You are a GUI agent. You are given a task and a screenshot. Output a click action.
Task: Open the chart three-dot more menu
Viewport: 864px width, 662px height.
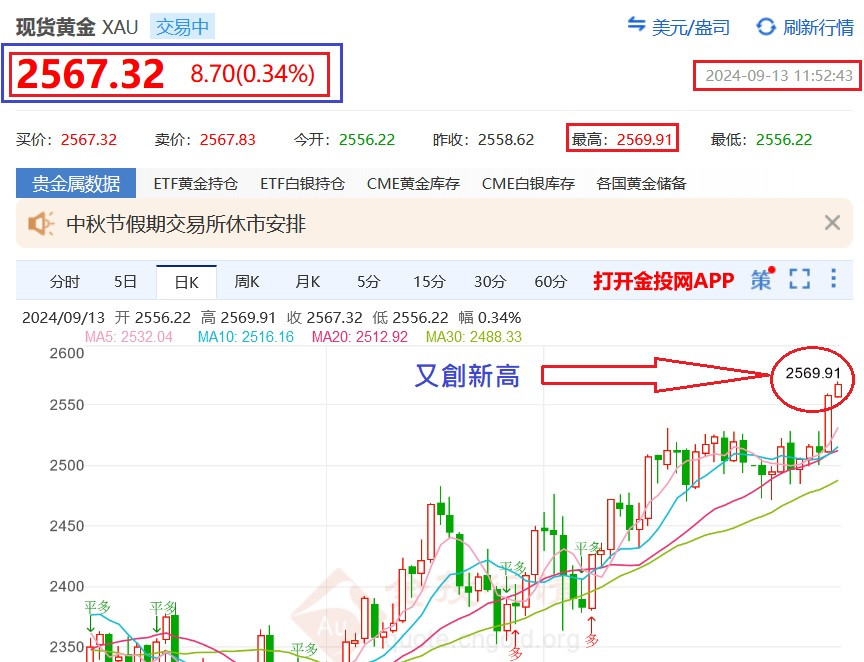[834, 278]
